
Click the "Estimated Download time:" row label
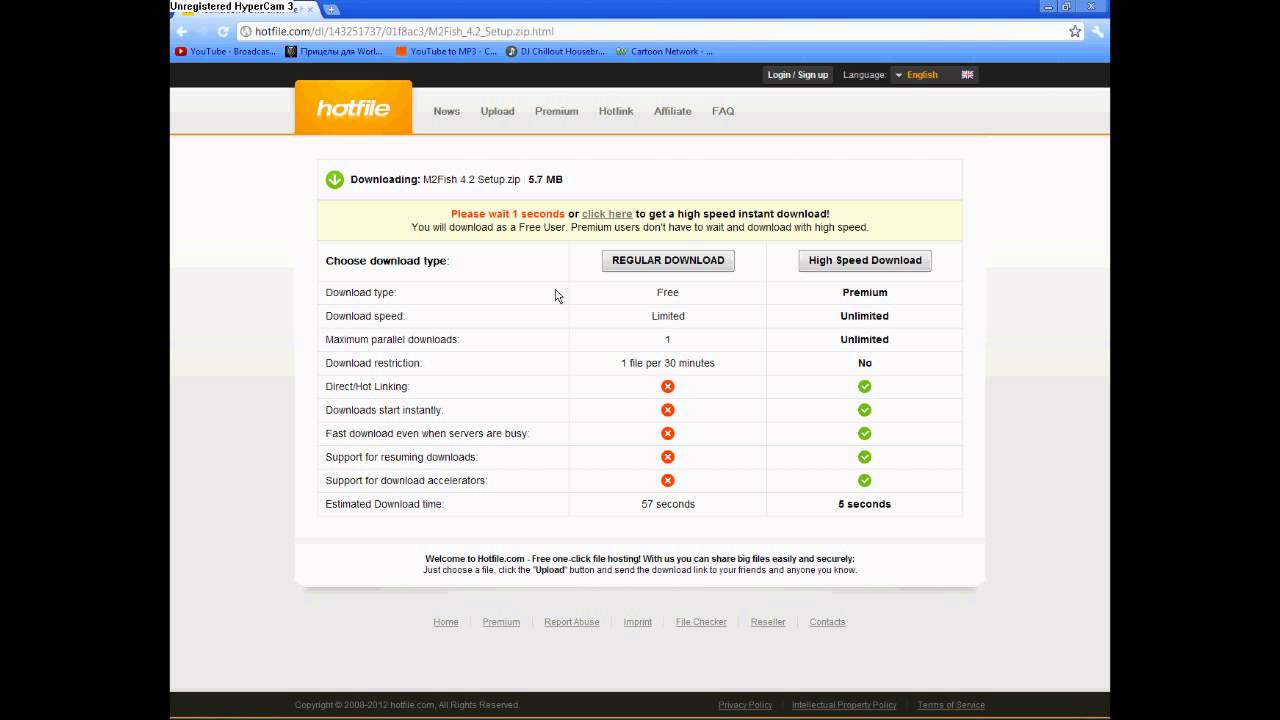tap(384, 504)
